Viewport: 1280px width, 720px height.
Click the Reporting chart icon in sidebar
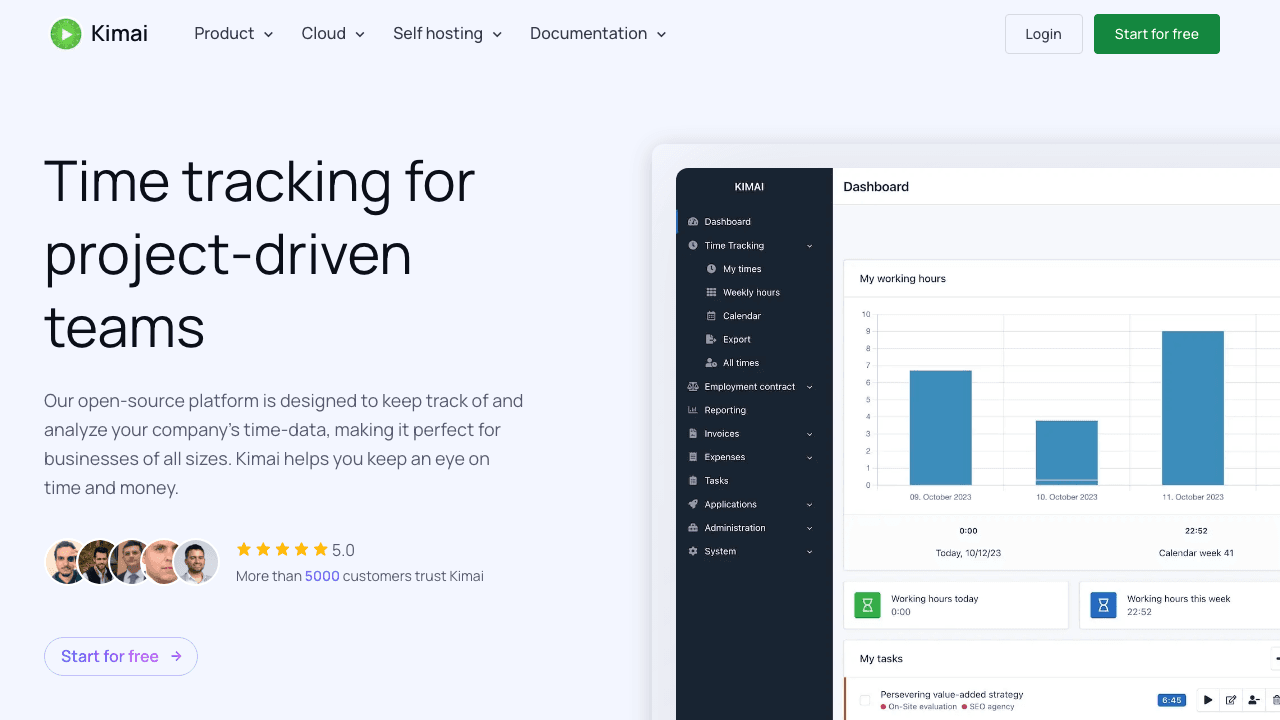[x=693, y=410]
